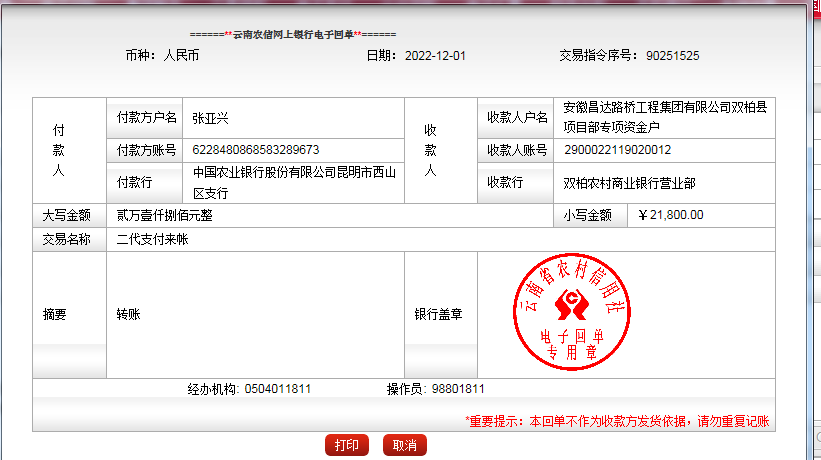Select operator number 98801811
The image size is (821, 460).
[x=457, y=389]
